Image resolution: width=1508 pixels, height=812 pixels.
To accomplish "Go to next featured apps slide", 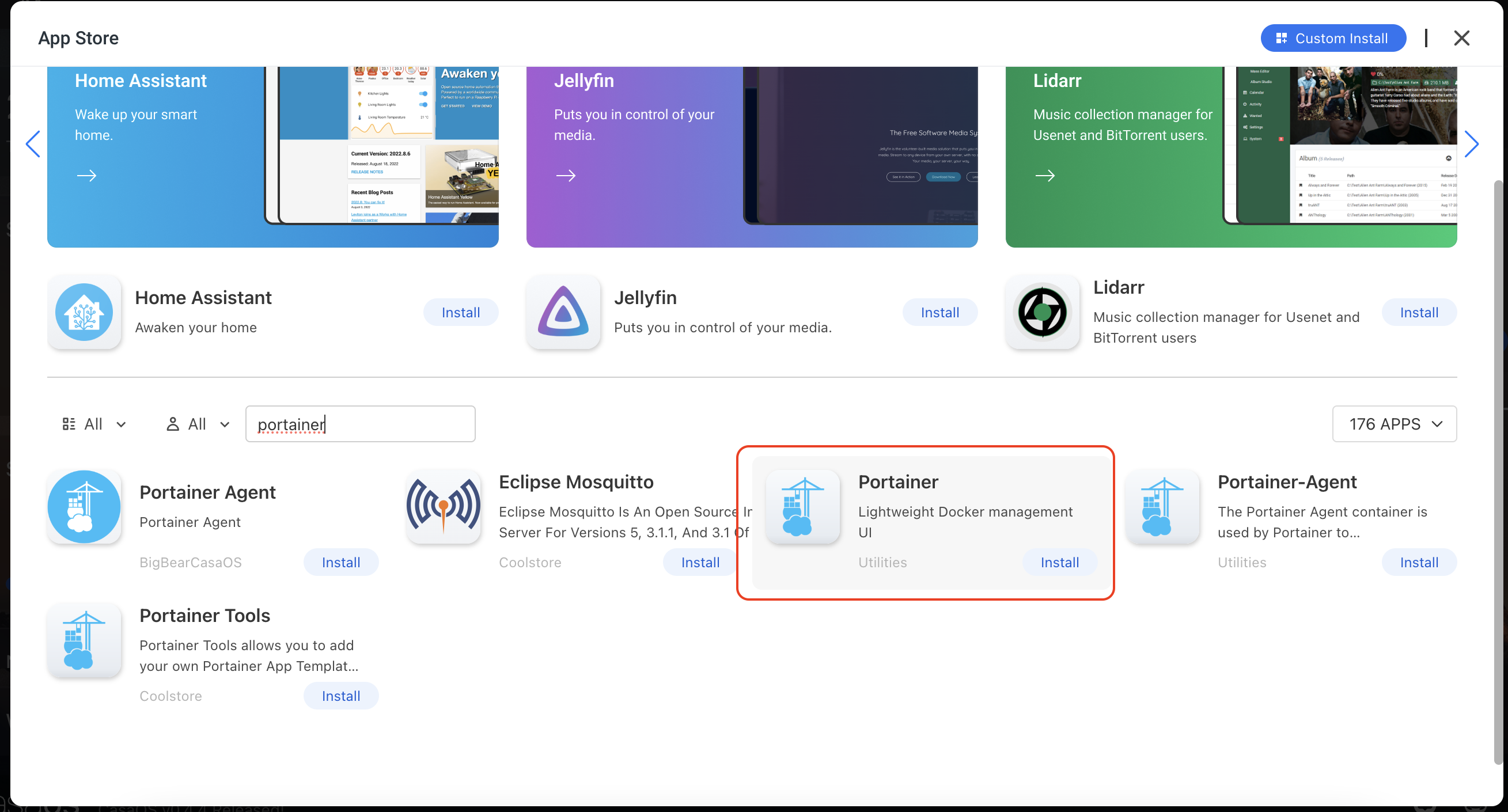I will coord(1471,144).
